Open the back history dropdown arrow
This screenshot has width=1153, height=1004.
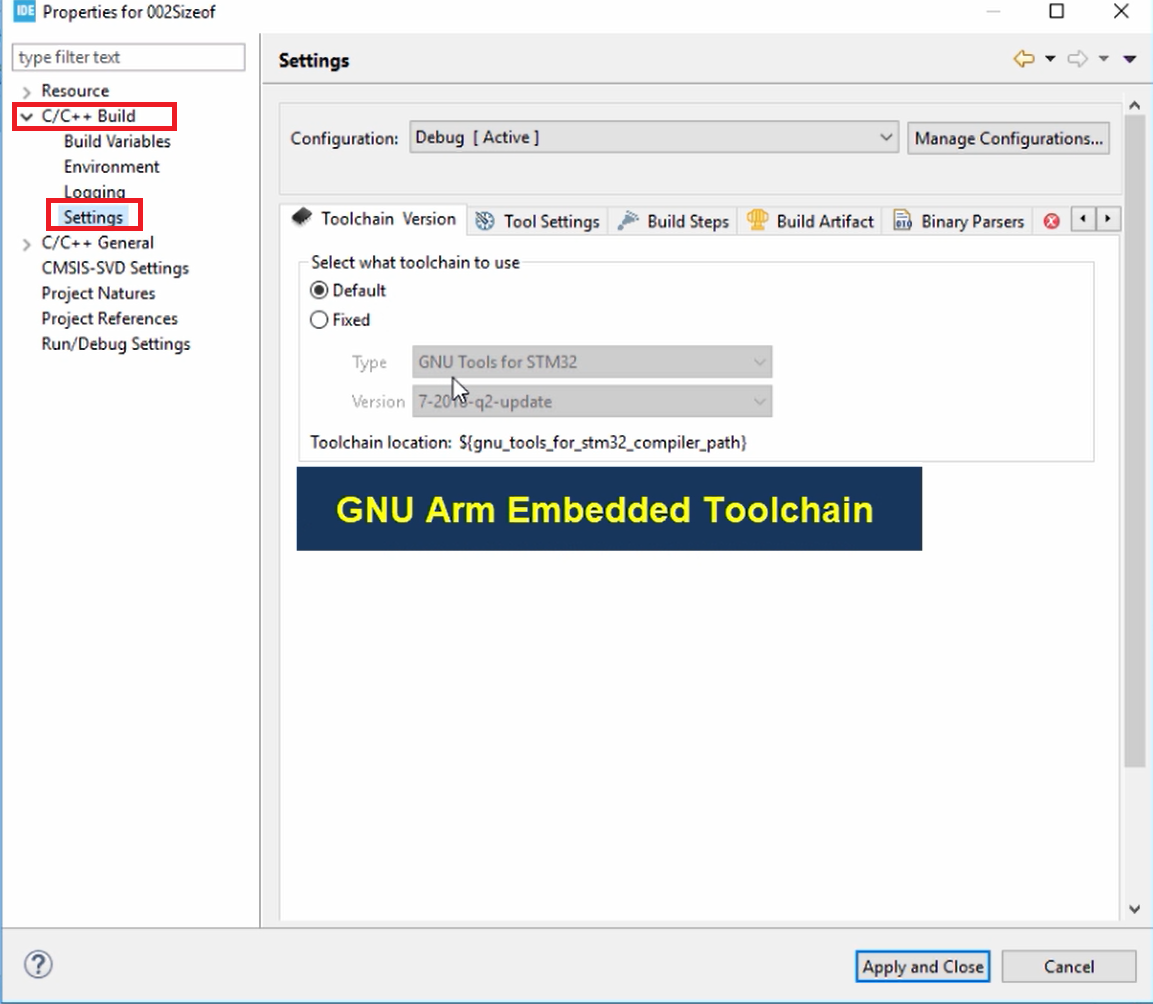pos(1050,59)
